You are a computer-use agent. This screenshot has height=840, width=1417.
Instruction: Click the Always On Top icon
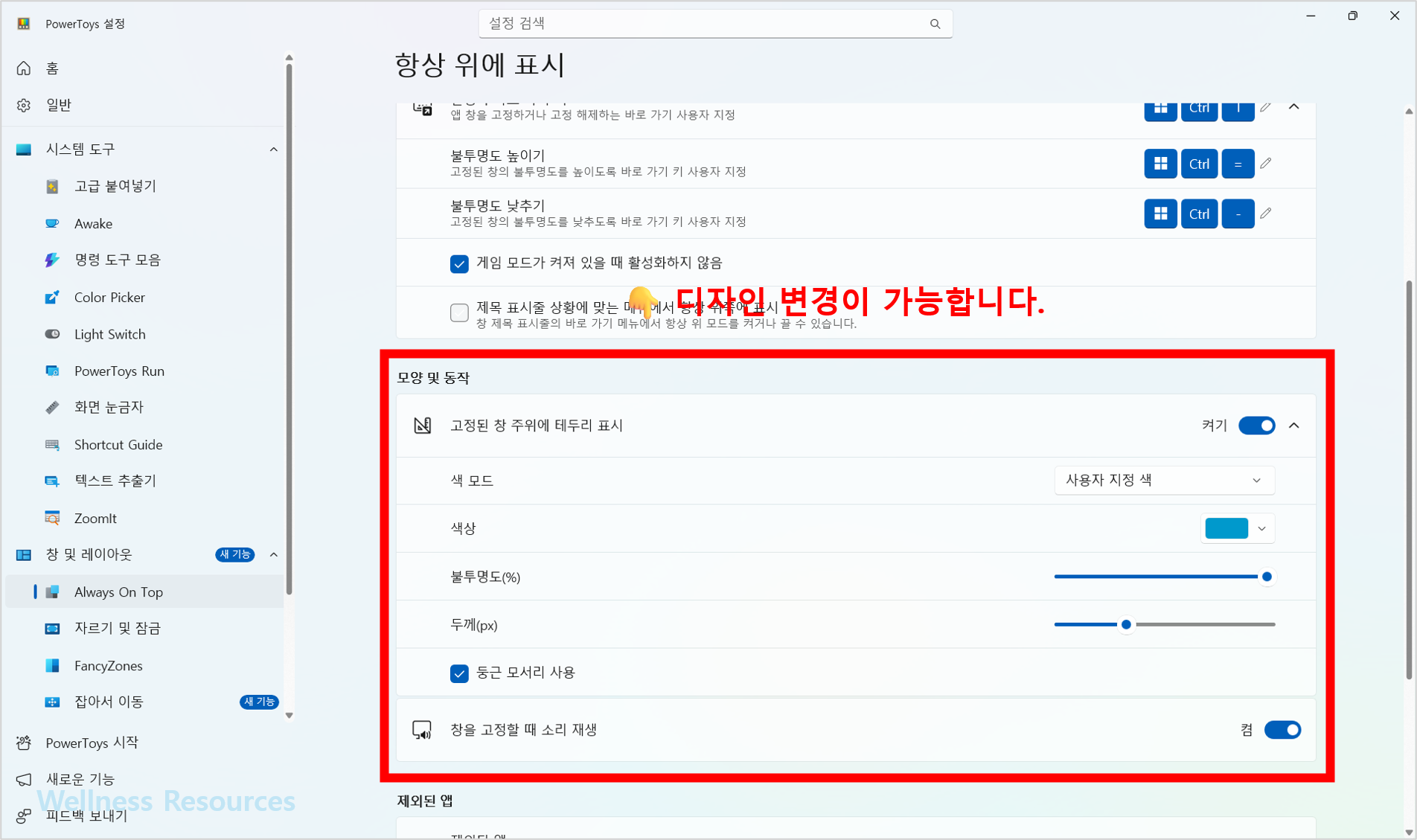point(52,591)
